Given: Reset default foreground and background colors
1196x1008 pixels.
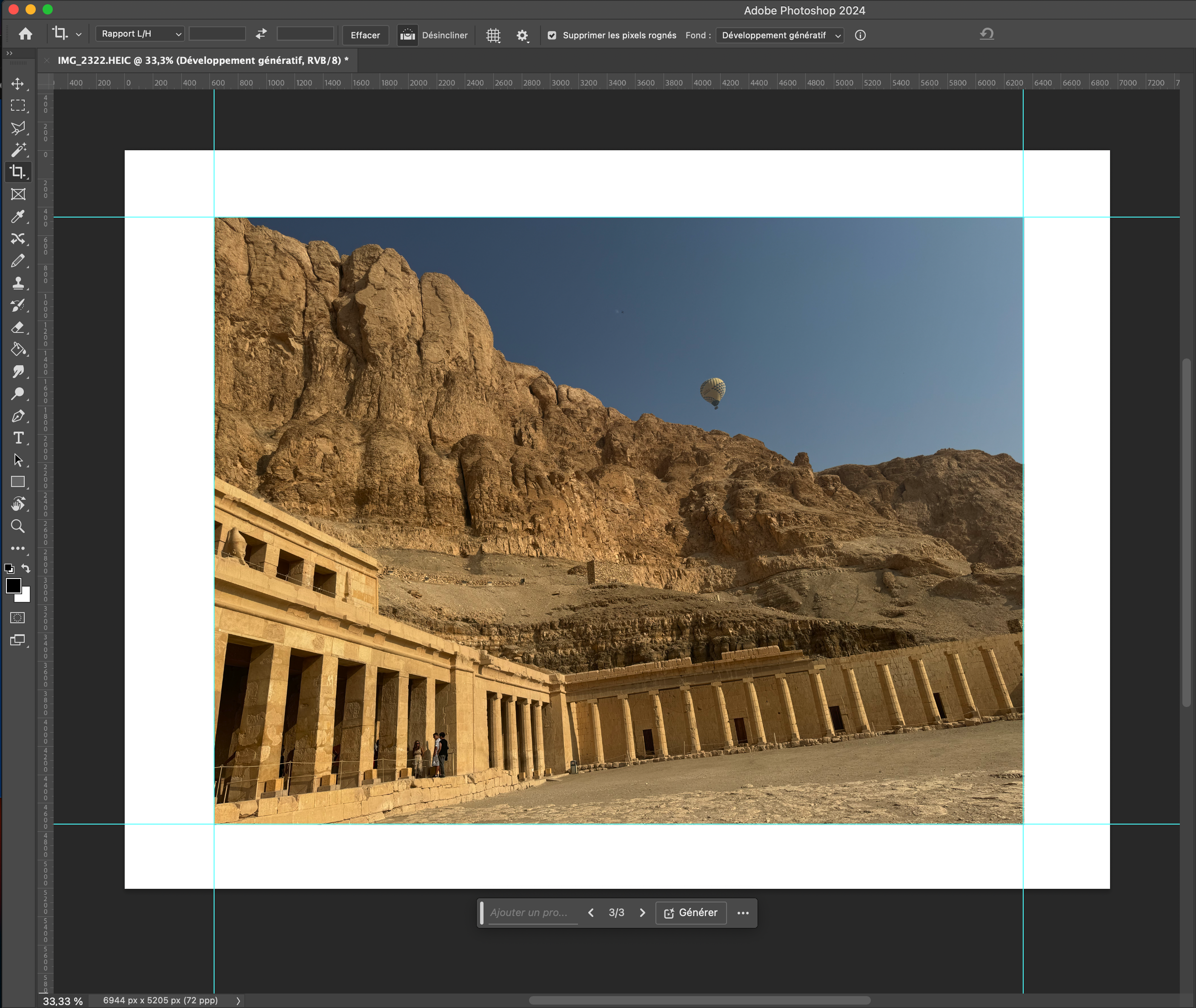Looking at the screenshot, I should tap(9, 569).
